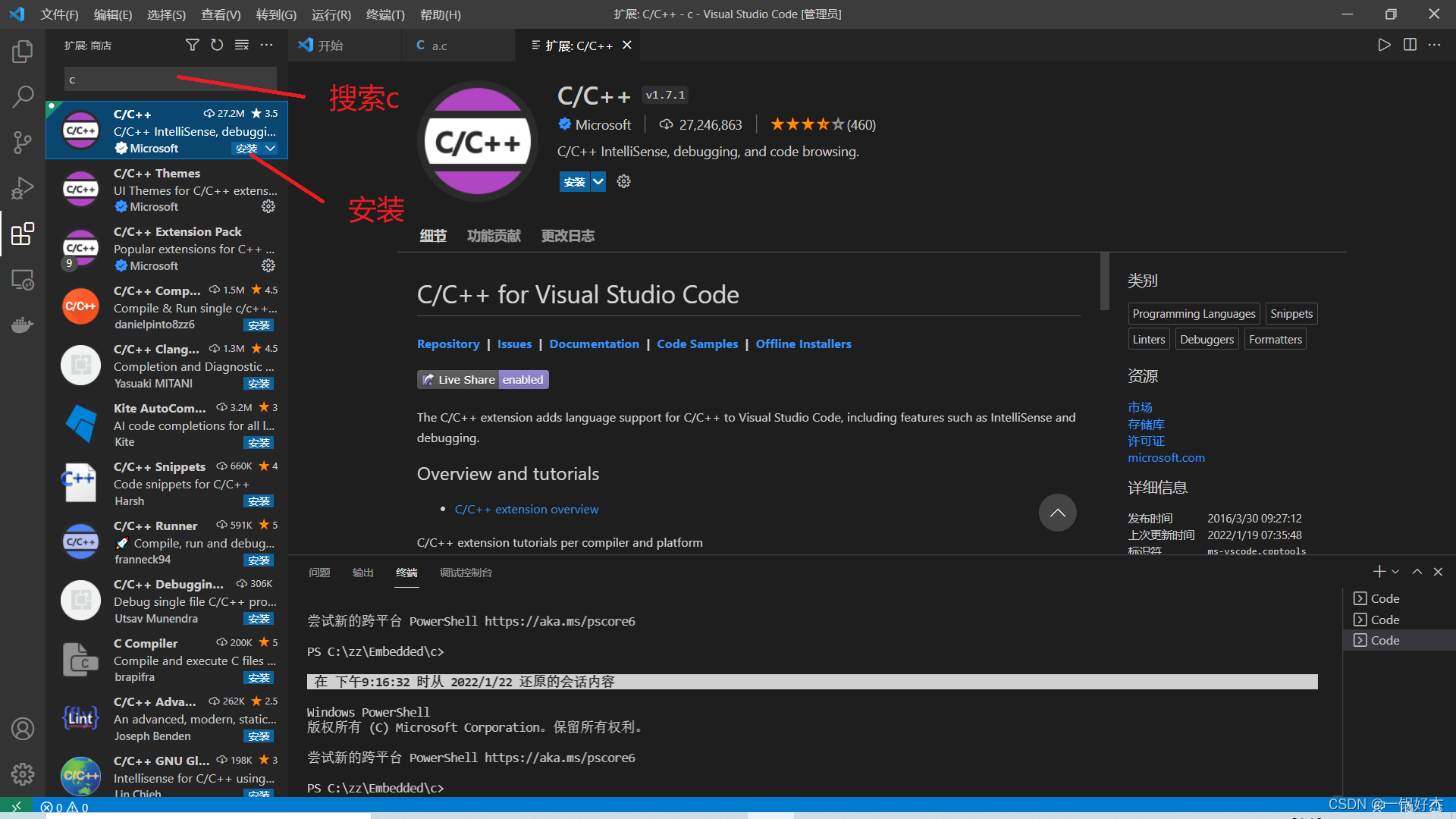Switch to the 开始 editor tab

coord(345,45)
